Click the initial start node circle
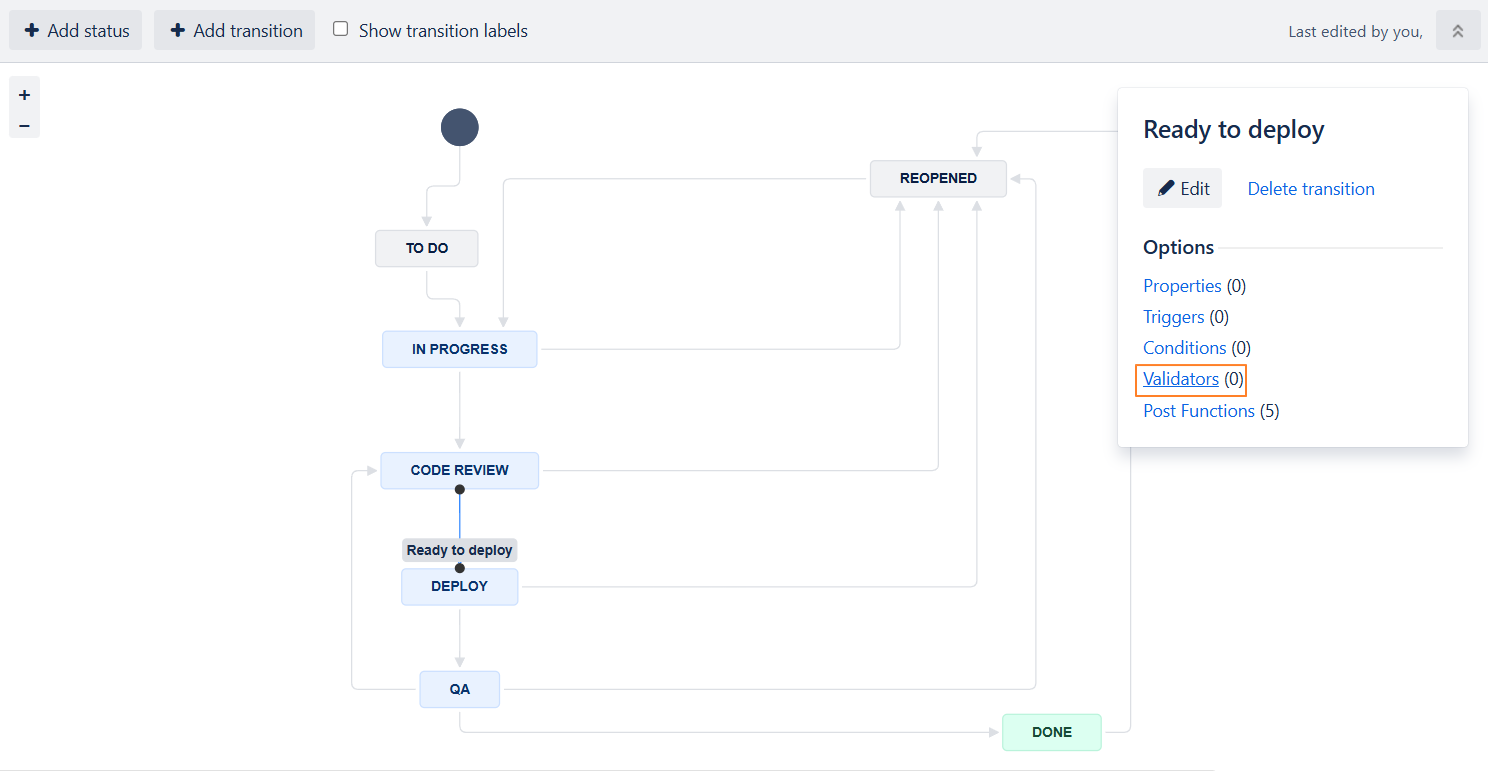This screenshot has width=1488, height=771. 460,128
